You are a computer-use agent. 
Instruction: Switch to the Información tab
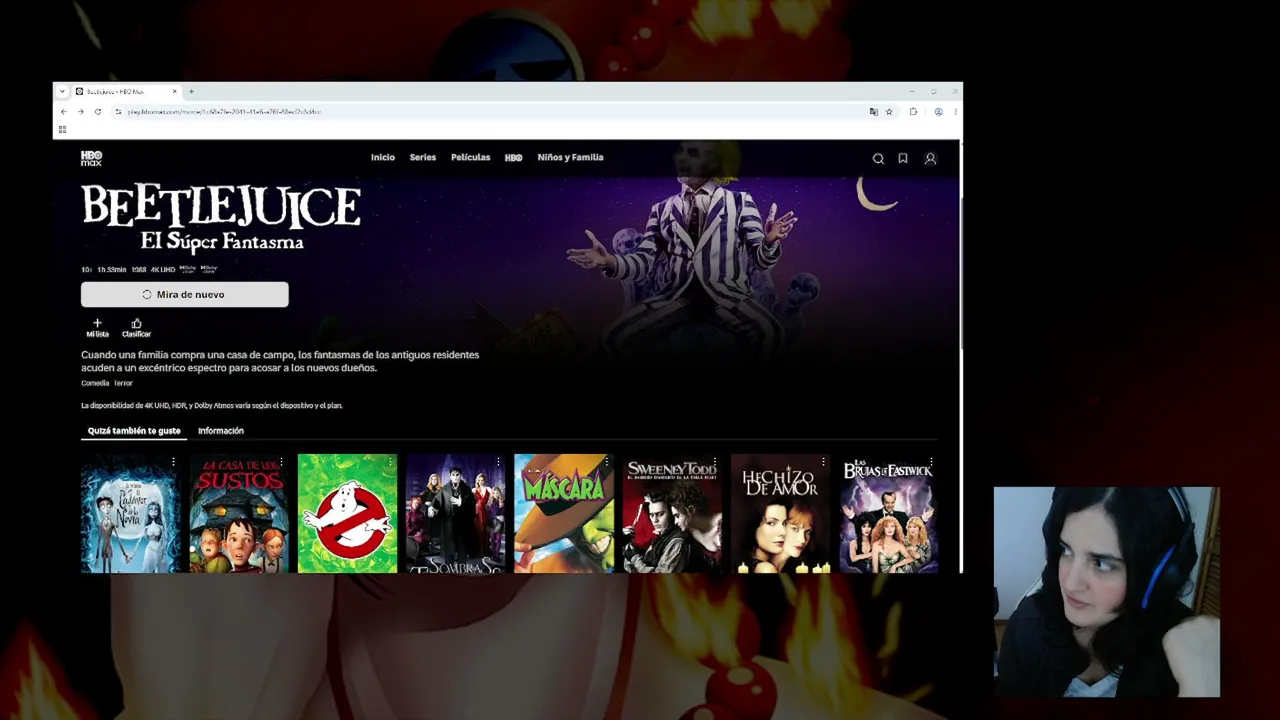click(x=221, y=431)
